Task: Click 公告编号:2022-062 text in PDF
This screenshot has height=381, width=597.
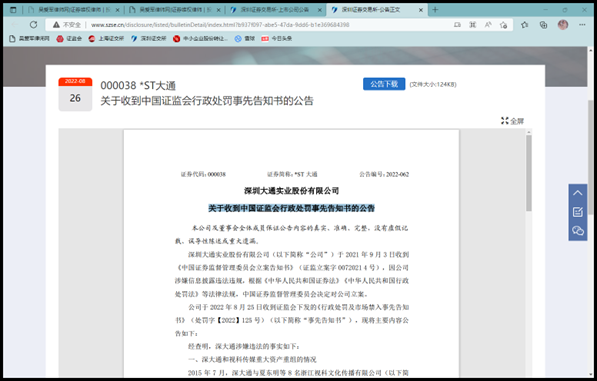Action: (384, 174)
